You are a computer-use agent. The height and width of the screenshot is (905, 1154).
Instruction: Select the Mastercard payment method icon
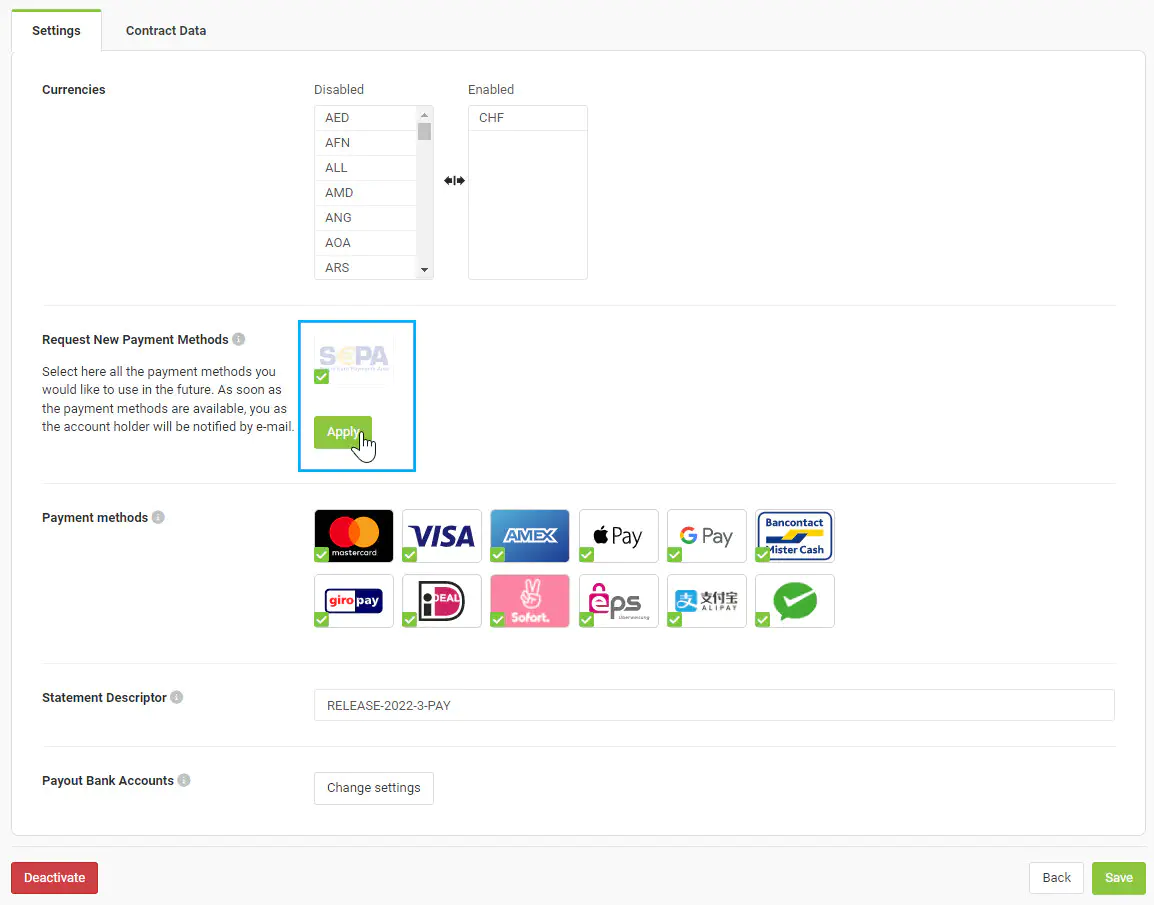pos(354,535)
